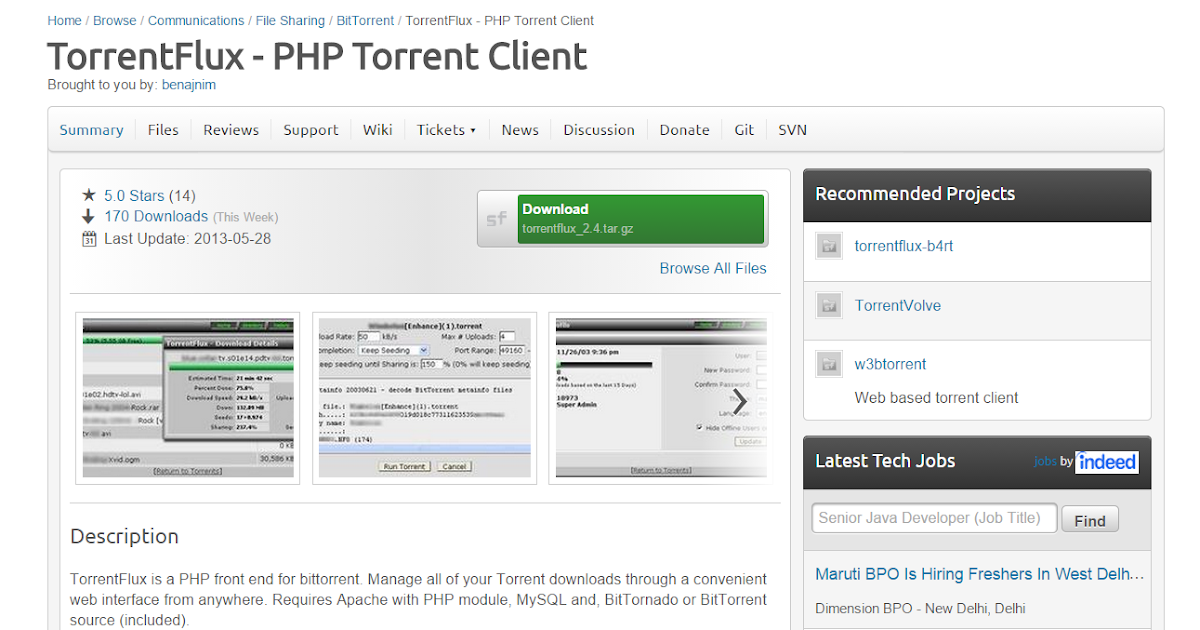Open Maruti BPO job listing link
The image size is (1200, 630).
tap(980, 574)
